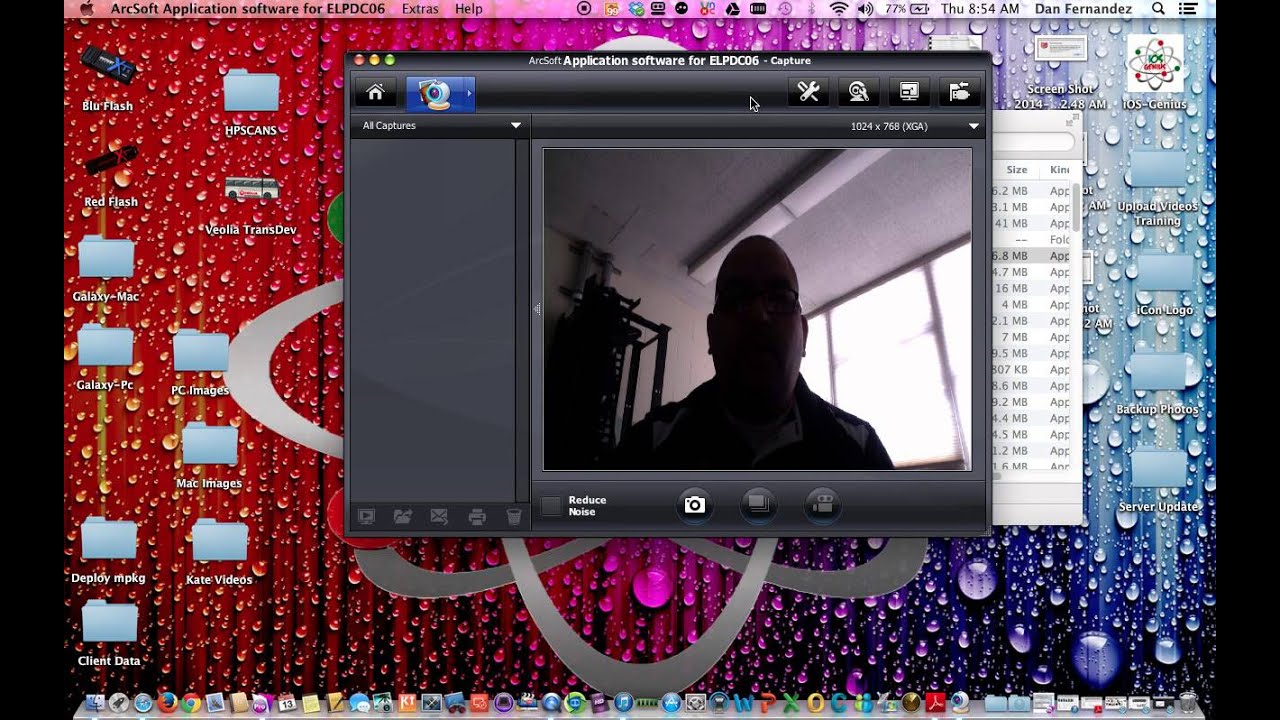Click the trash delete icon in captures panel
This screenshot has height=720, width=1280.
click(x=514, y=517)
